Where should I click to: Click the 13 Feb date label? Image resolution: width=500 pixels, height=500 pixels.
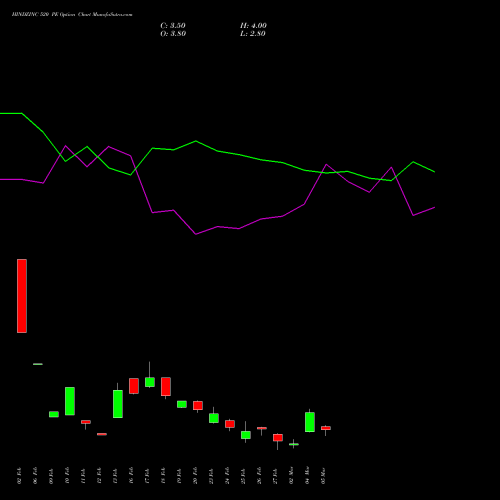[x=115, y=476]
